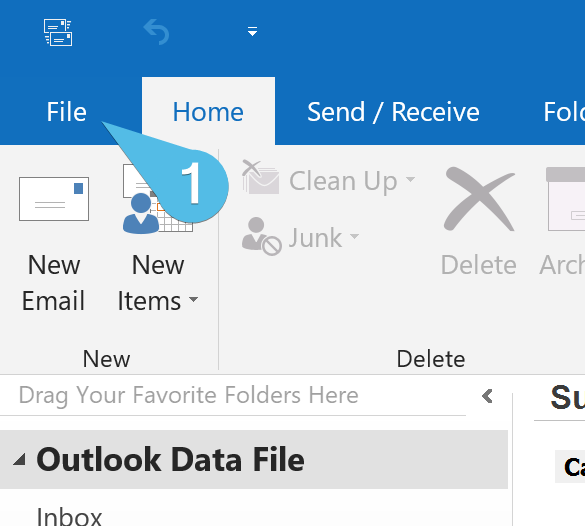Select the Inbox folder
Viewport: 585px width, 526px height.
69,516
